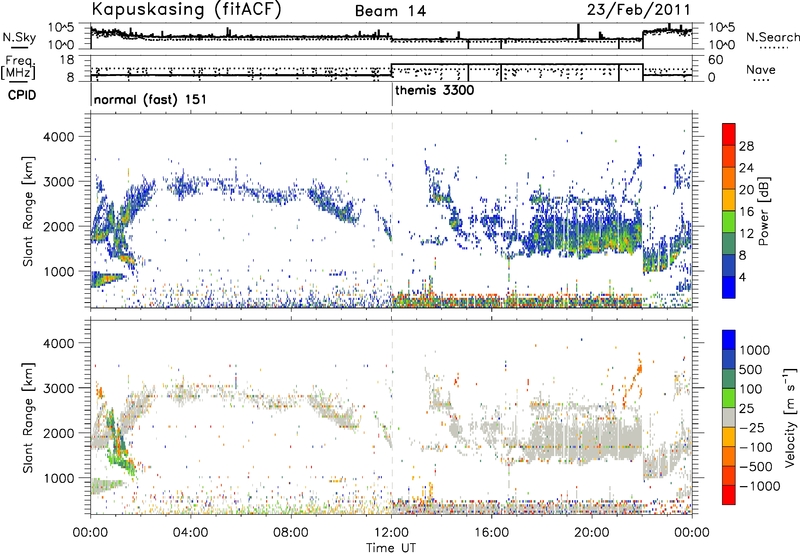Click the blue top of the velocity colorbar
Screen dimensions: 800x554
click(x=729, y=339)
